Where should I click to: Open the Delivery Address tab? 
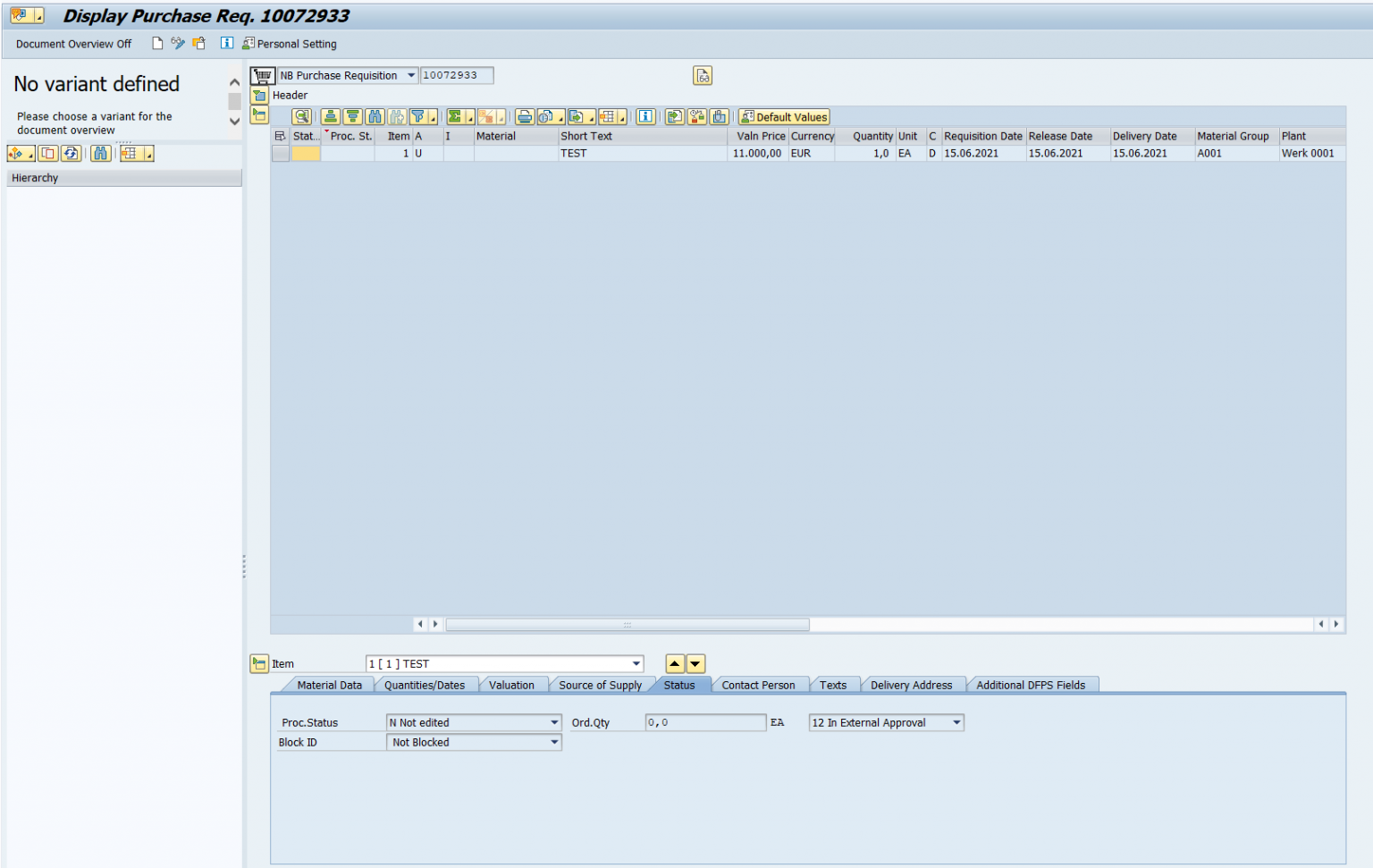coord(912,684)
